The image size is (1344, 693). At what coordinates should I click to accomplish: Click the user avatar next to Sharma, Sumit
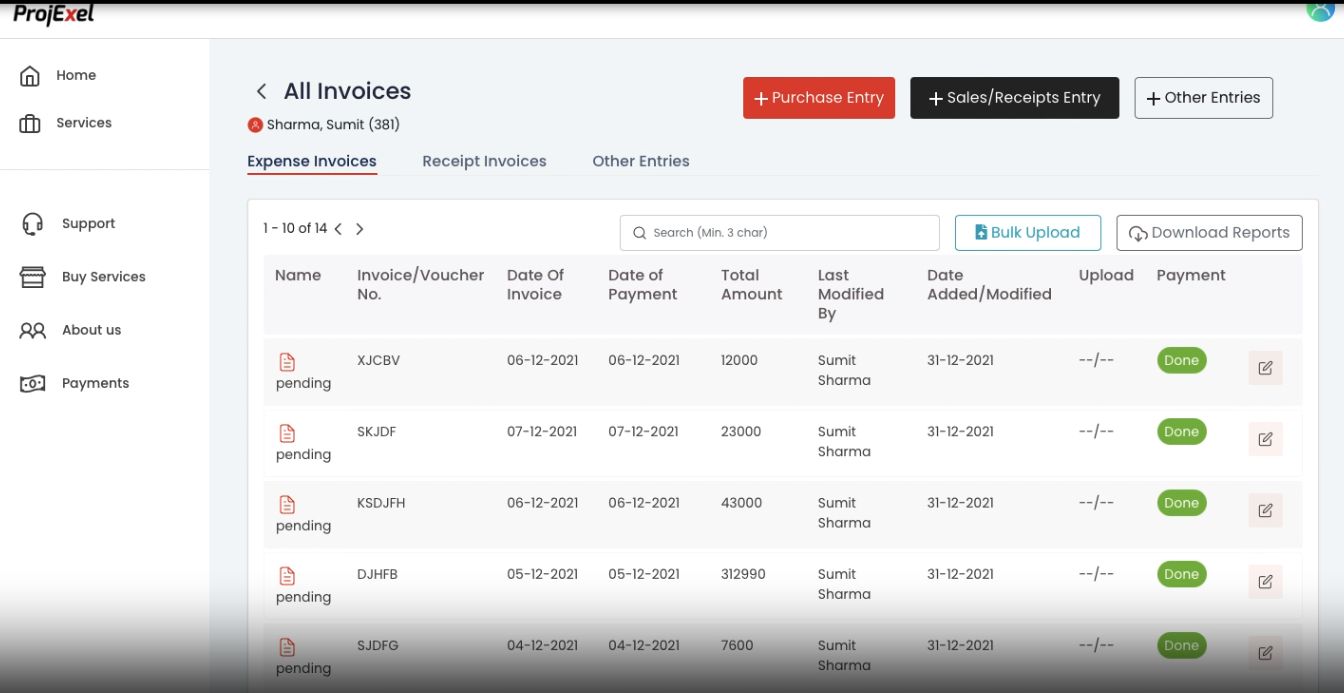[255, 125]
